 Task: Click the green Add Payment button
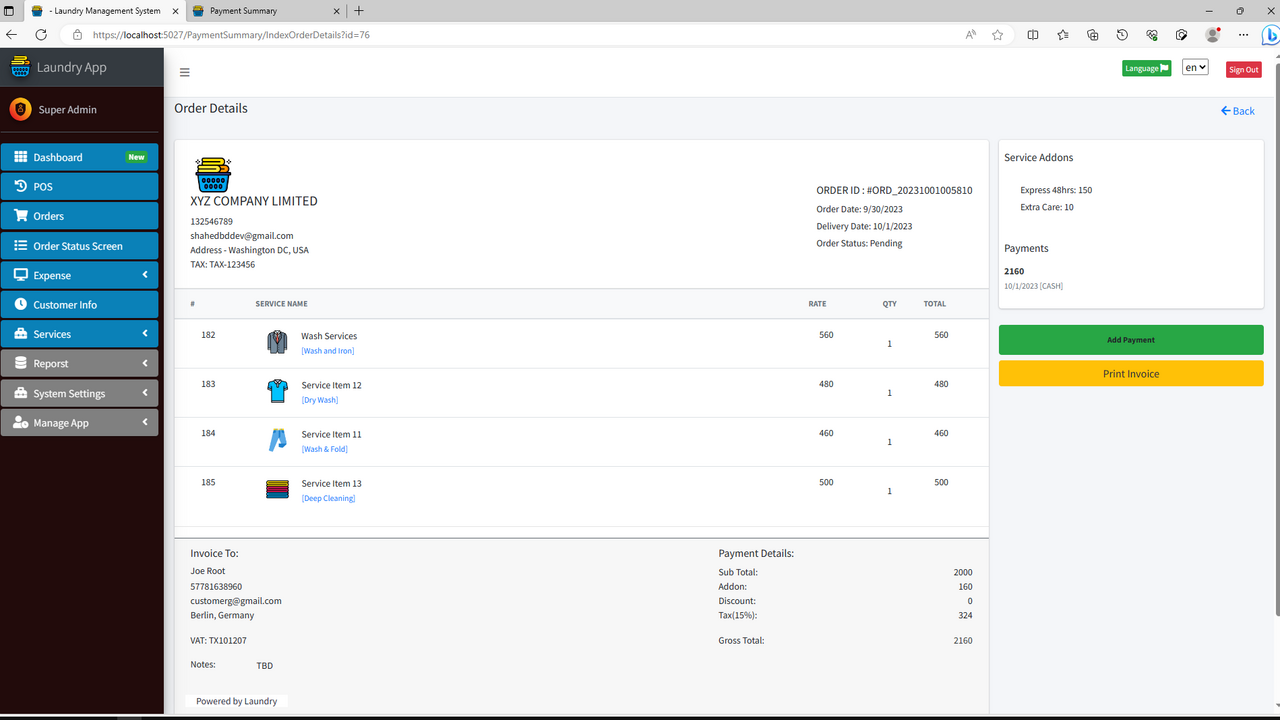(x=1130, y=339)
